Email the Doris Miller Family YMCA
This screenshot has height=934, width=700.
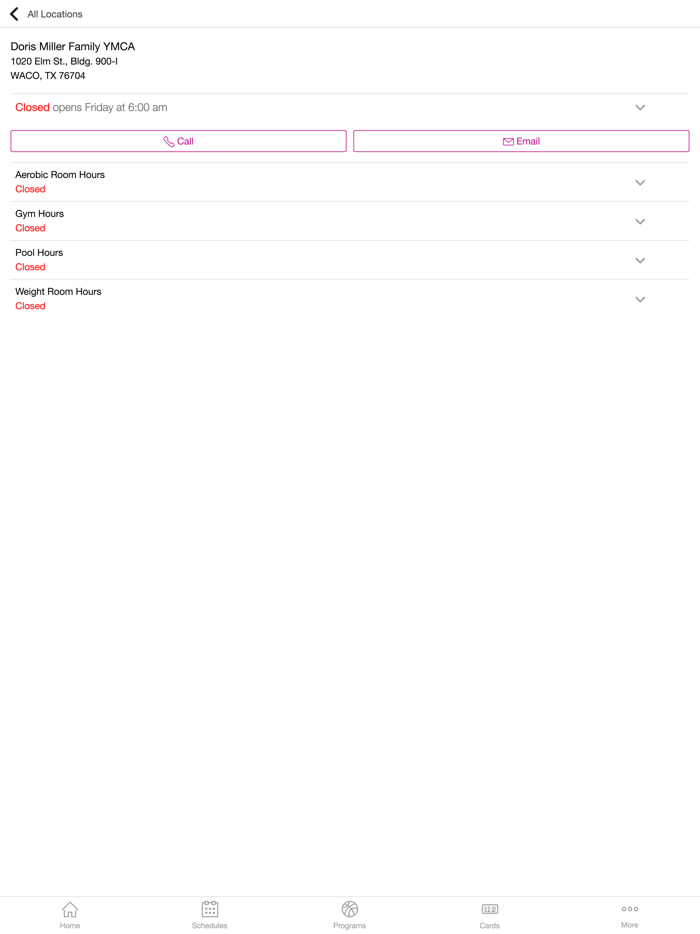click(x=521, y=141)
